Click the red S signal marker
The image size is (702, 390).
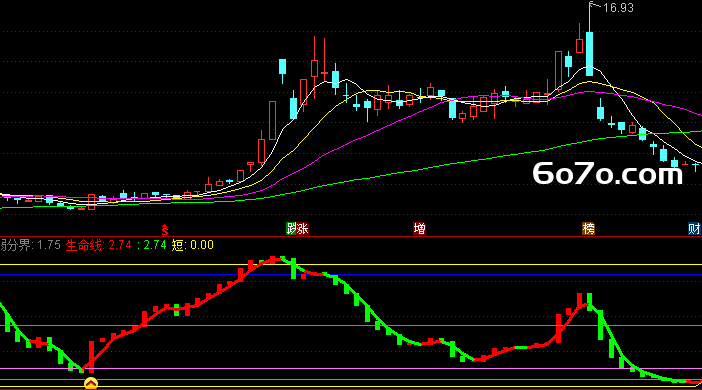tap(165, 229)
